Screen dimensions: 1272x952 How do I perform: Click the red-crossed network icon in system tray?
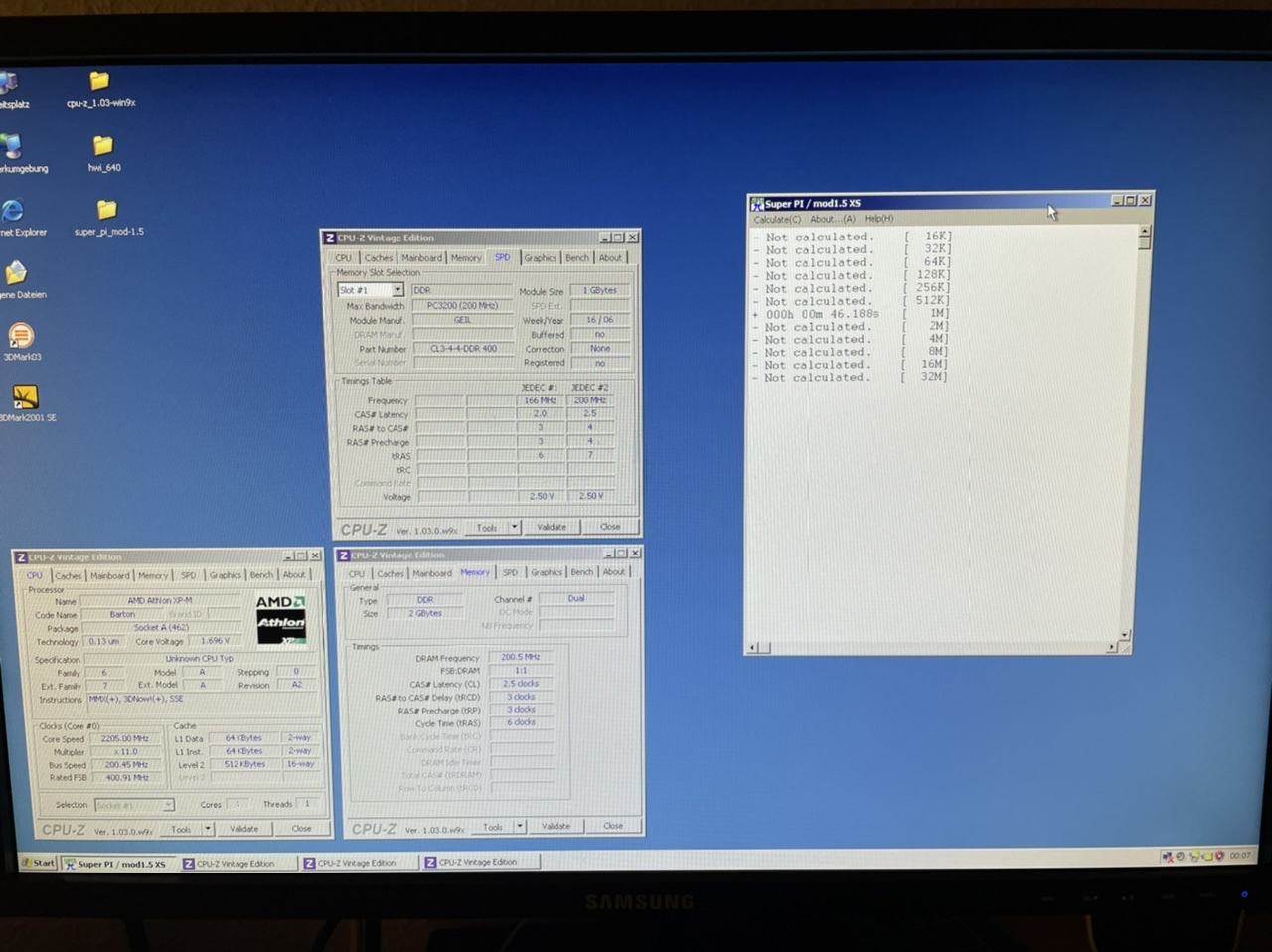[x=1168, y=856]
